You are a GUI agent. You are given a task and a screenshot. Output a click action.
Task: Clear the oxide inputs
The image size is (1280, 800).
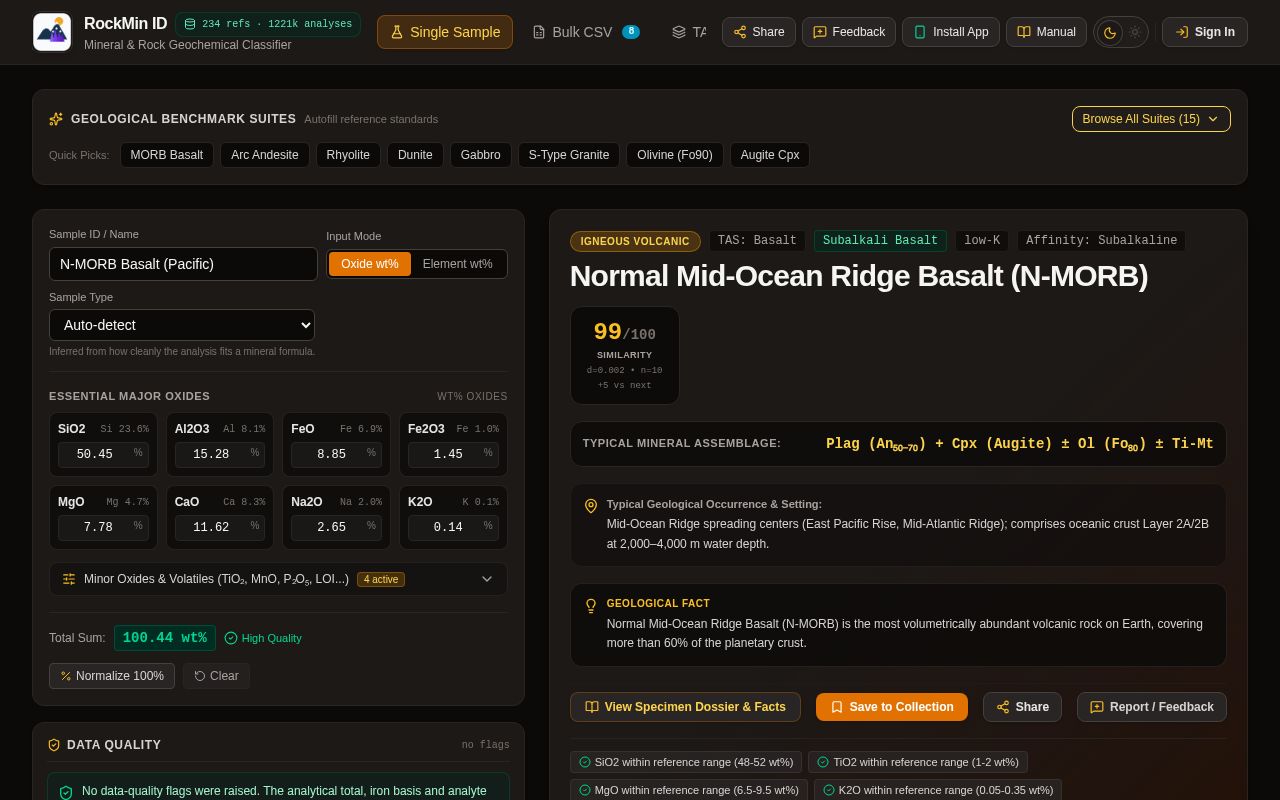click(216, 676)
